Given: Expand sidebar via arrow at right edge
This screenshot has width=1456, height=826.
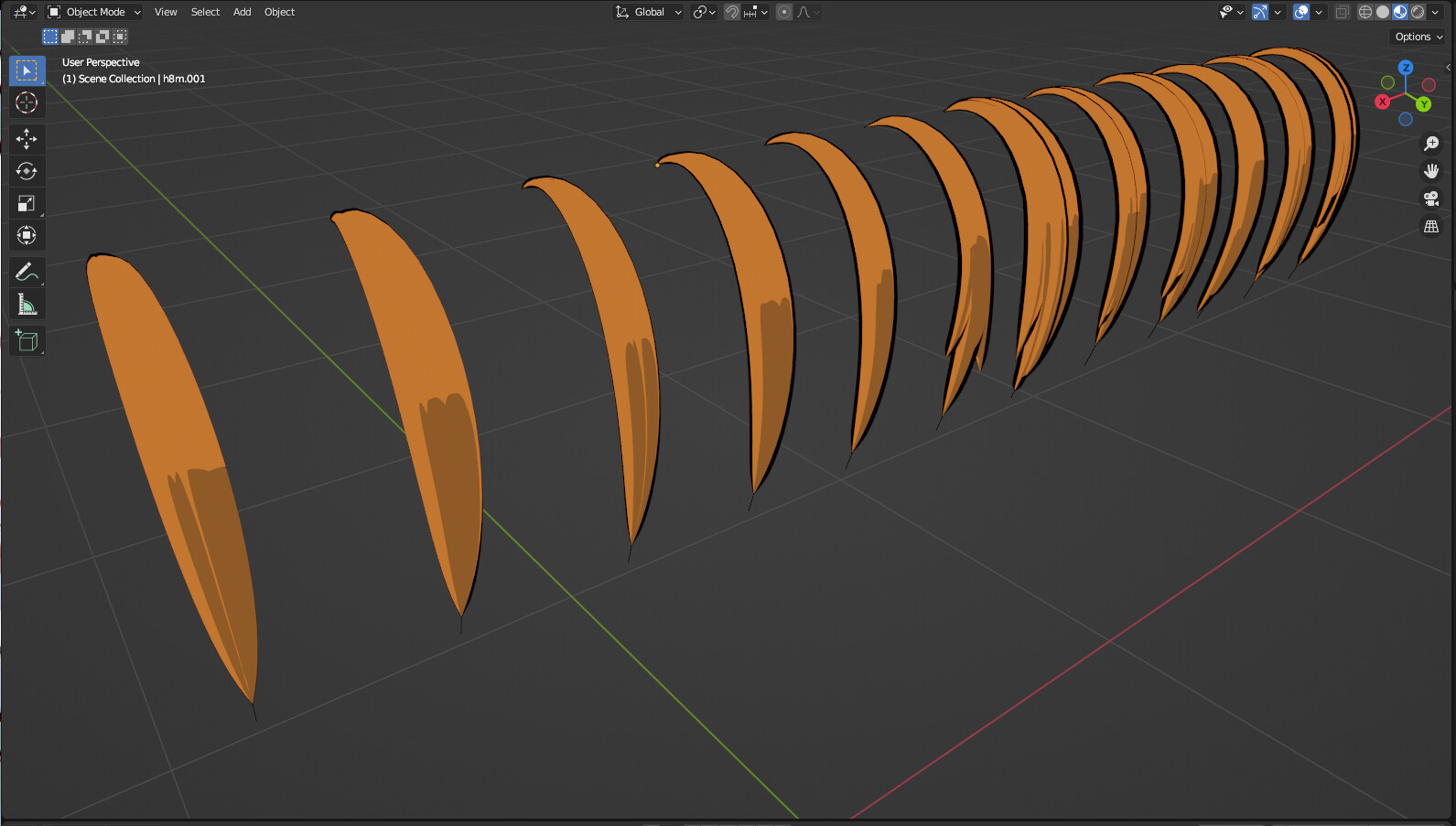Looking at the screenshot, I should click(x=1448, y=67).
